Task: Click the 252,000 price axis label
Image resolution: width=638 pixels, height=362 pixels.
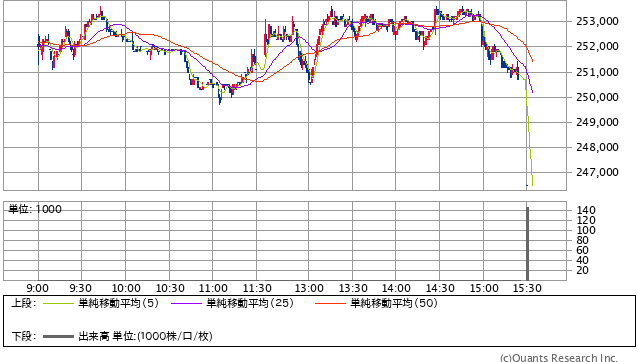Action: (597, 46)
